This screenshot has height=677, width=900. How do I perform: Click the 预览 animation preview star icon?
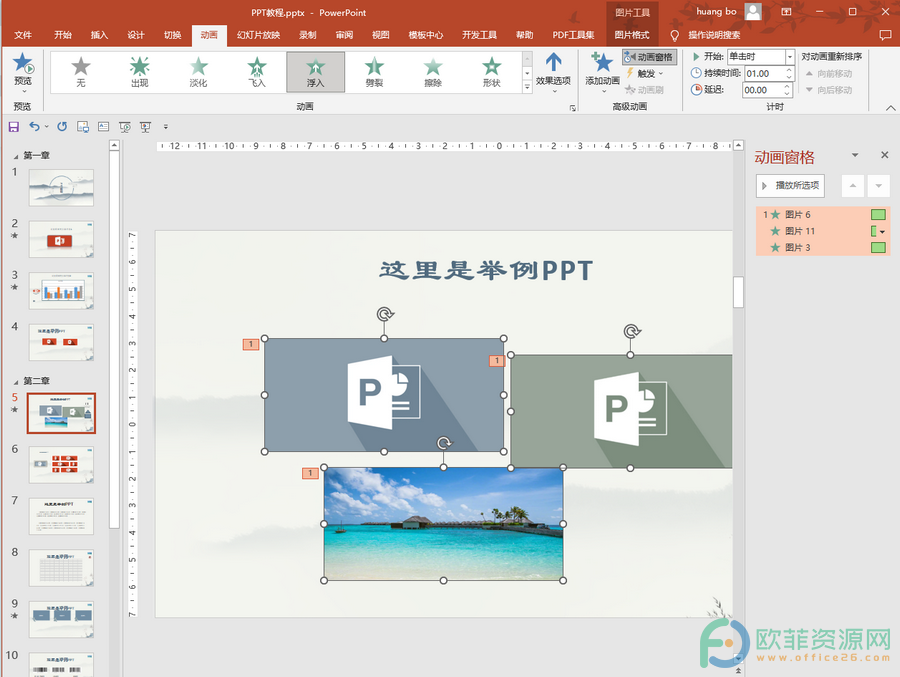(x=23, y=63)
